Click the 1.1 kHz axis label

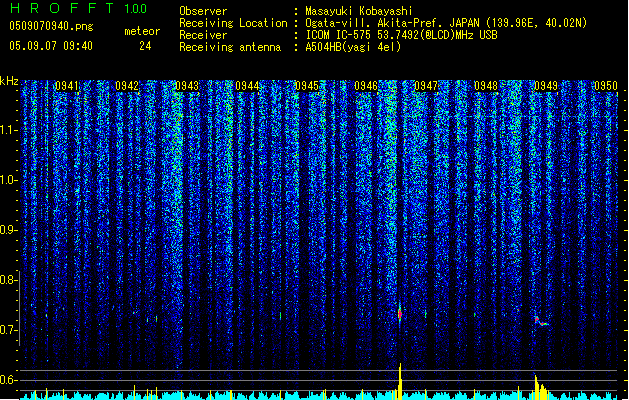pos(8,130)
